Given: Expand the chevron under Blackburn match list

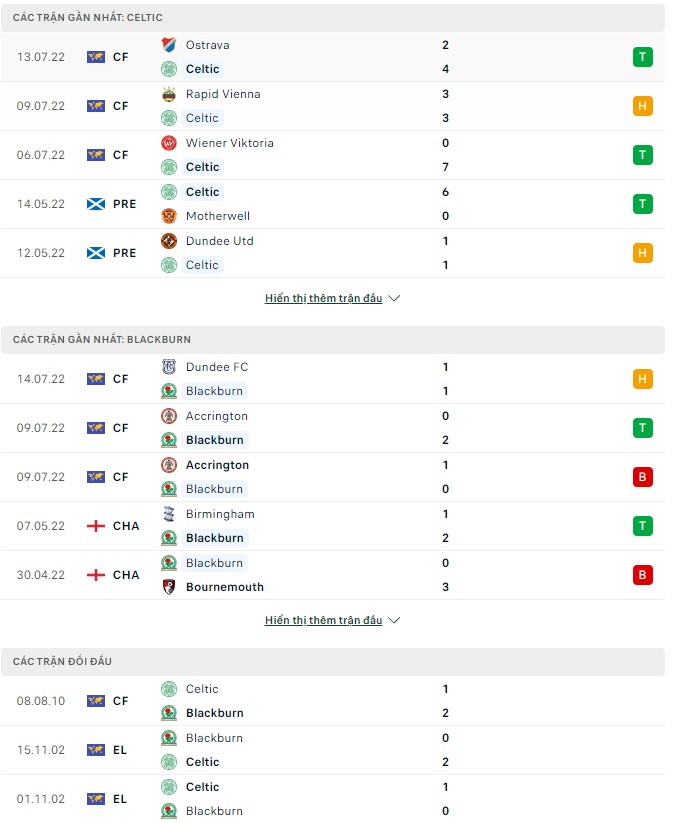Looking at the screenshot, I should click(x=395, y=619).
